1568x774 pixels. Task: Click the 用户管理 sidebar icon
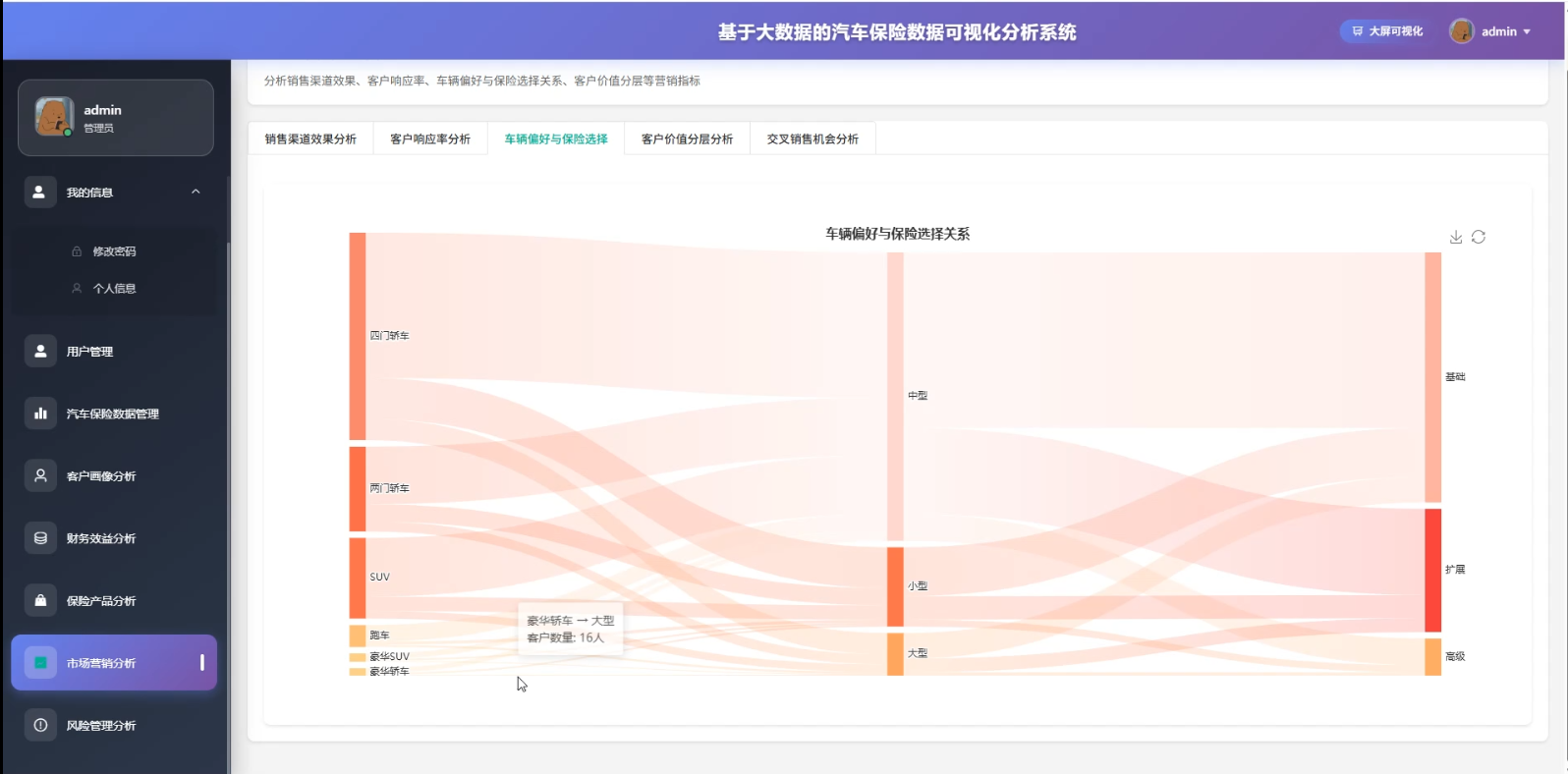click(40, 351)
